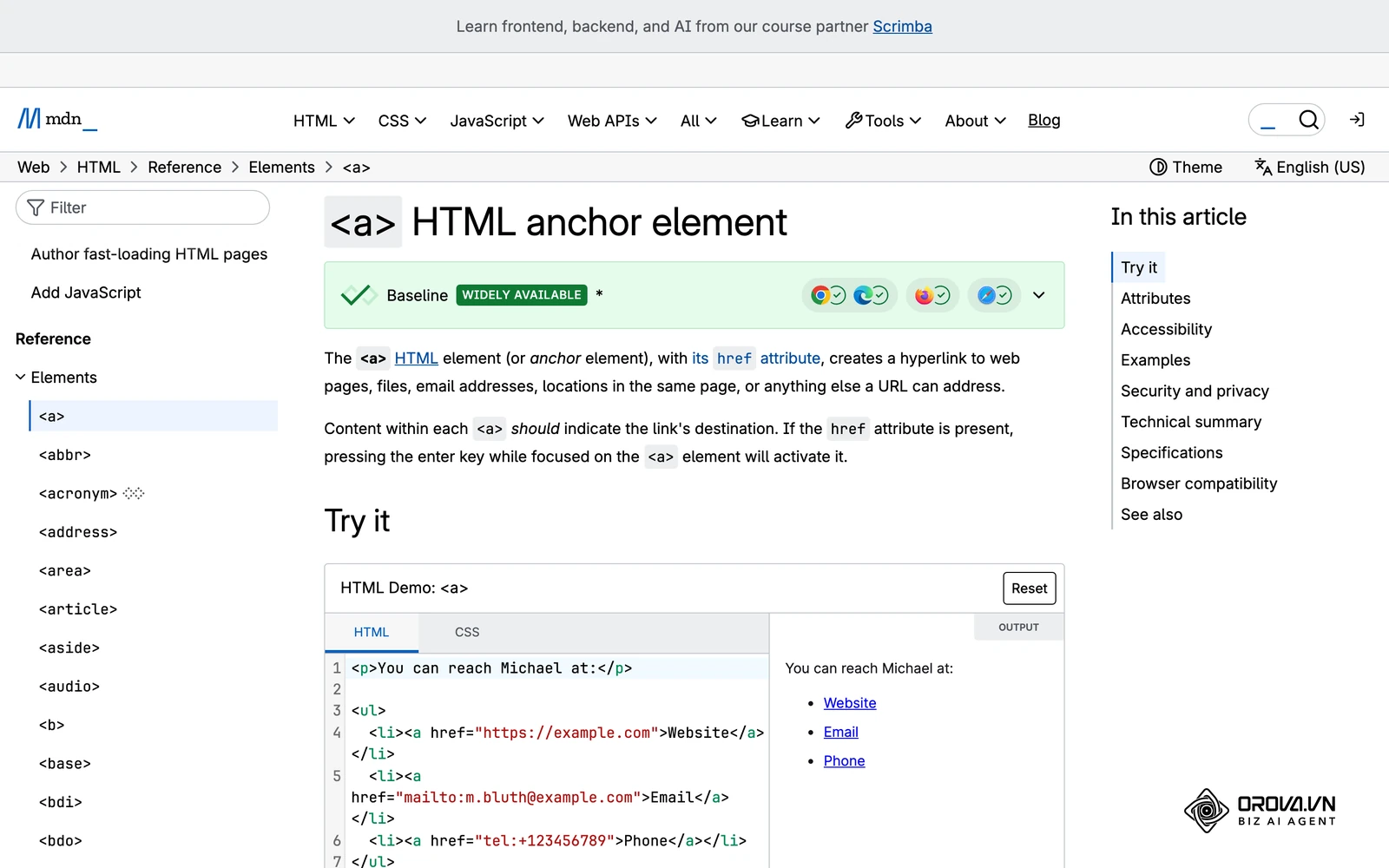Open the About navigation menu
1389x868 pixels.
click(975, 121)
